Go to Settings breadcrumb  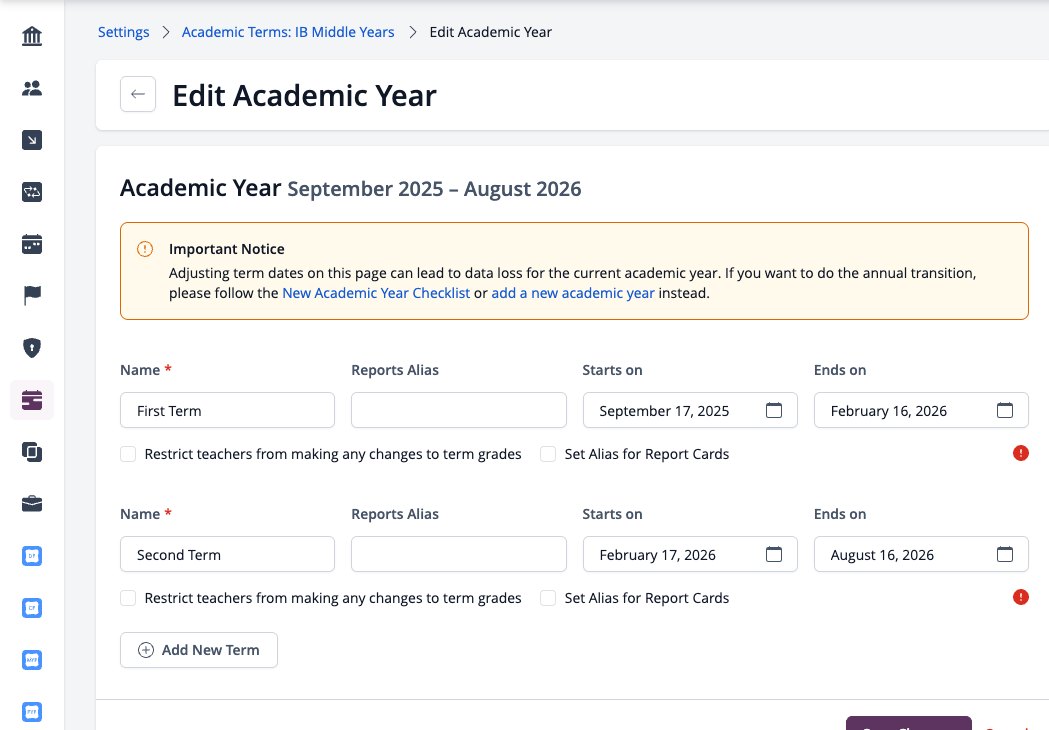124,32
